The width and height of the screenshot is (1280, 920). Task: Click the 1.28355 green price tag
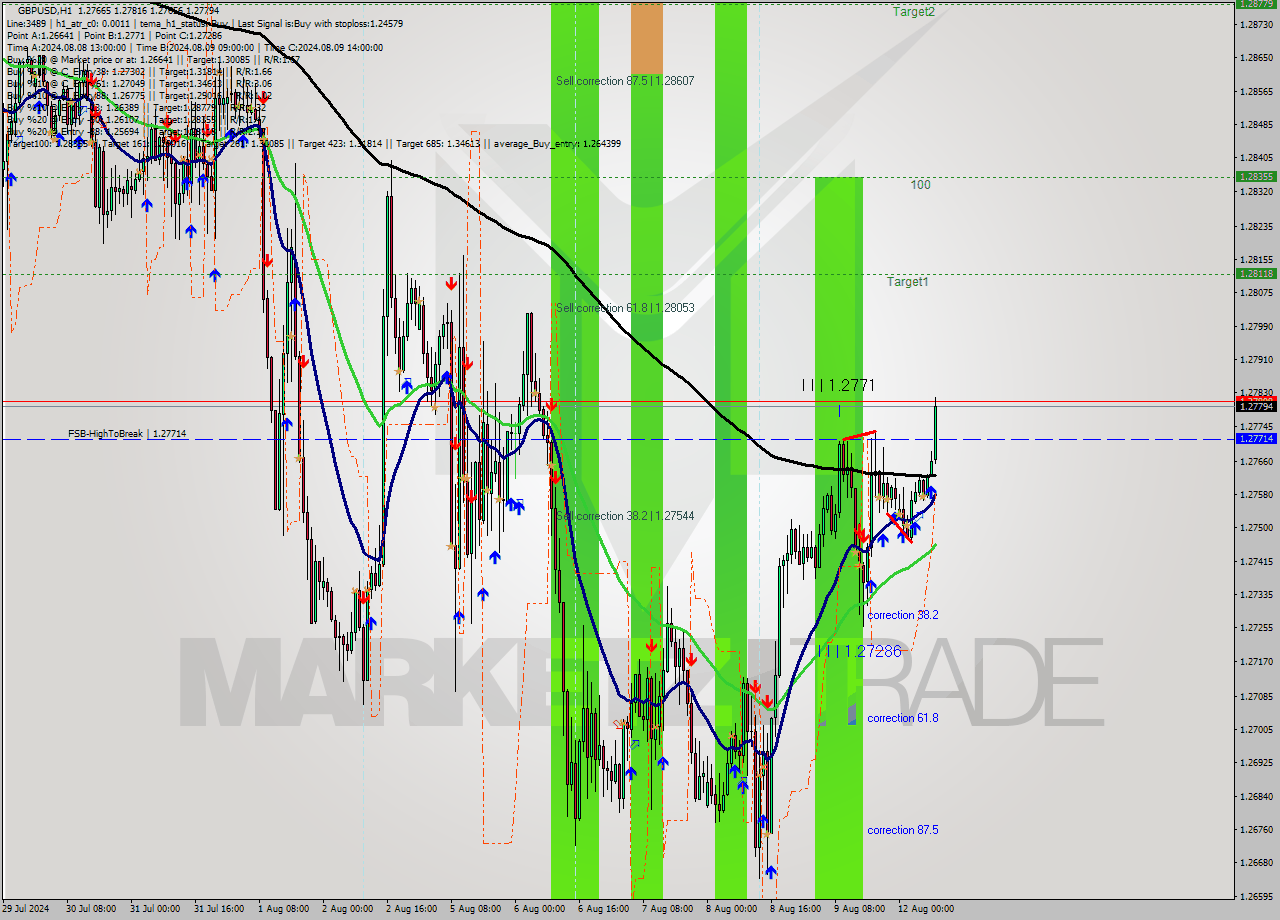1255,176
